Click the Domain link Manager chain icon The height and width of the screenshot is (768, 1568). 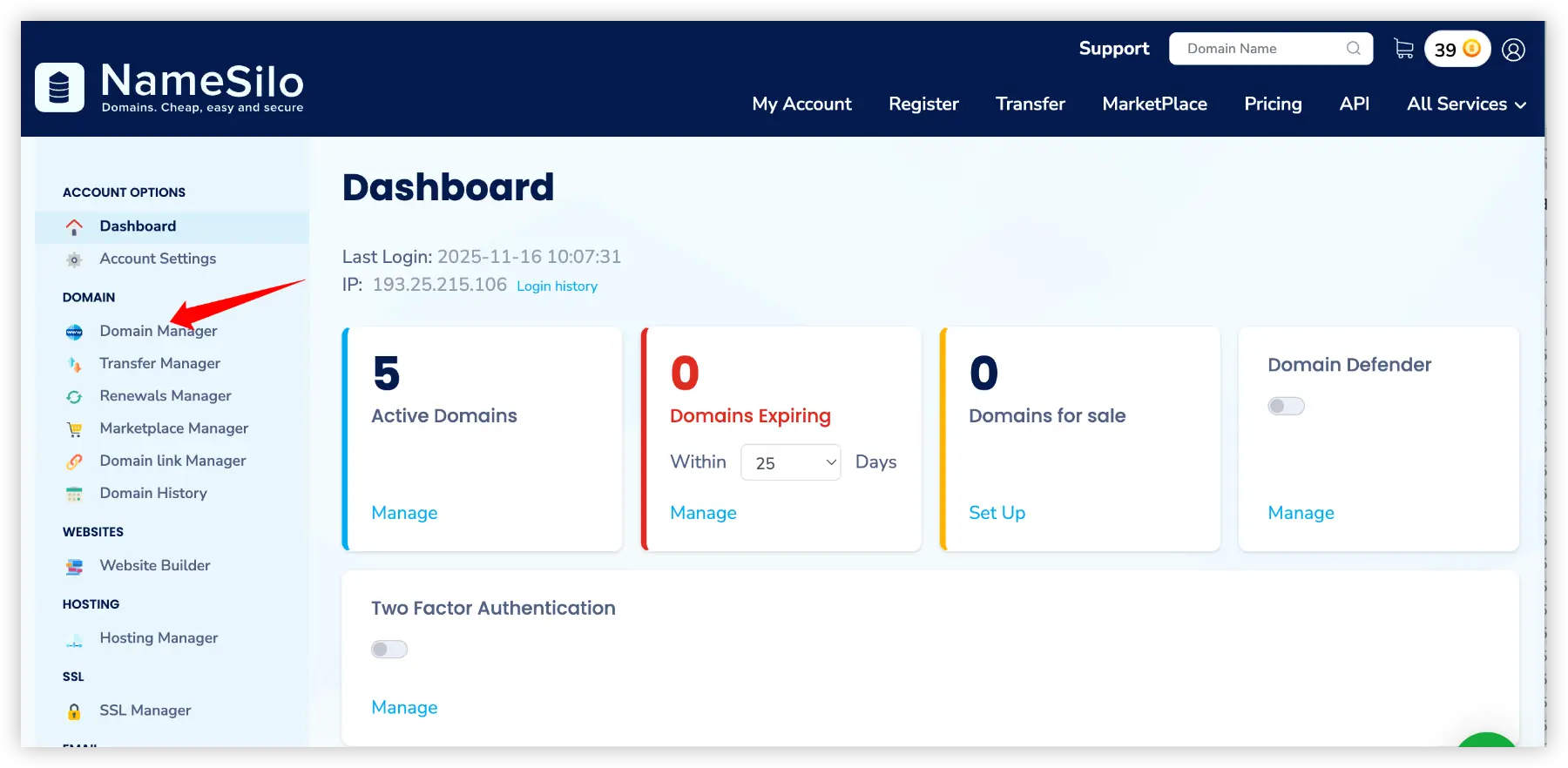(74, 461)
